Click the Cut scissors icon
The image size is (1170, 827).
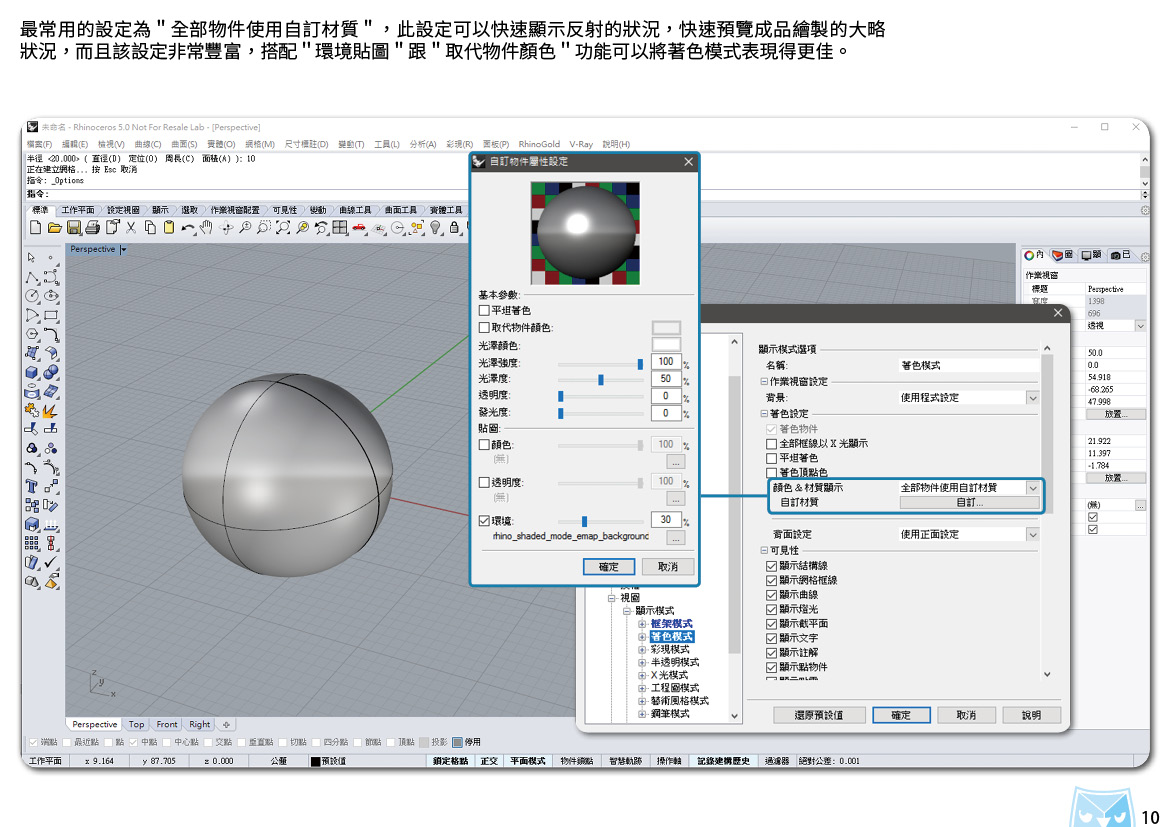(x=131, y=228)
